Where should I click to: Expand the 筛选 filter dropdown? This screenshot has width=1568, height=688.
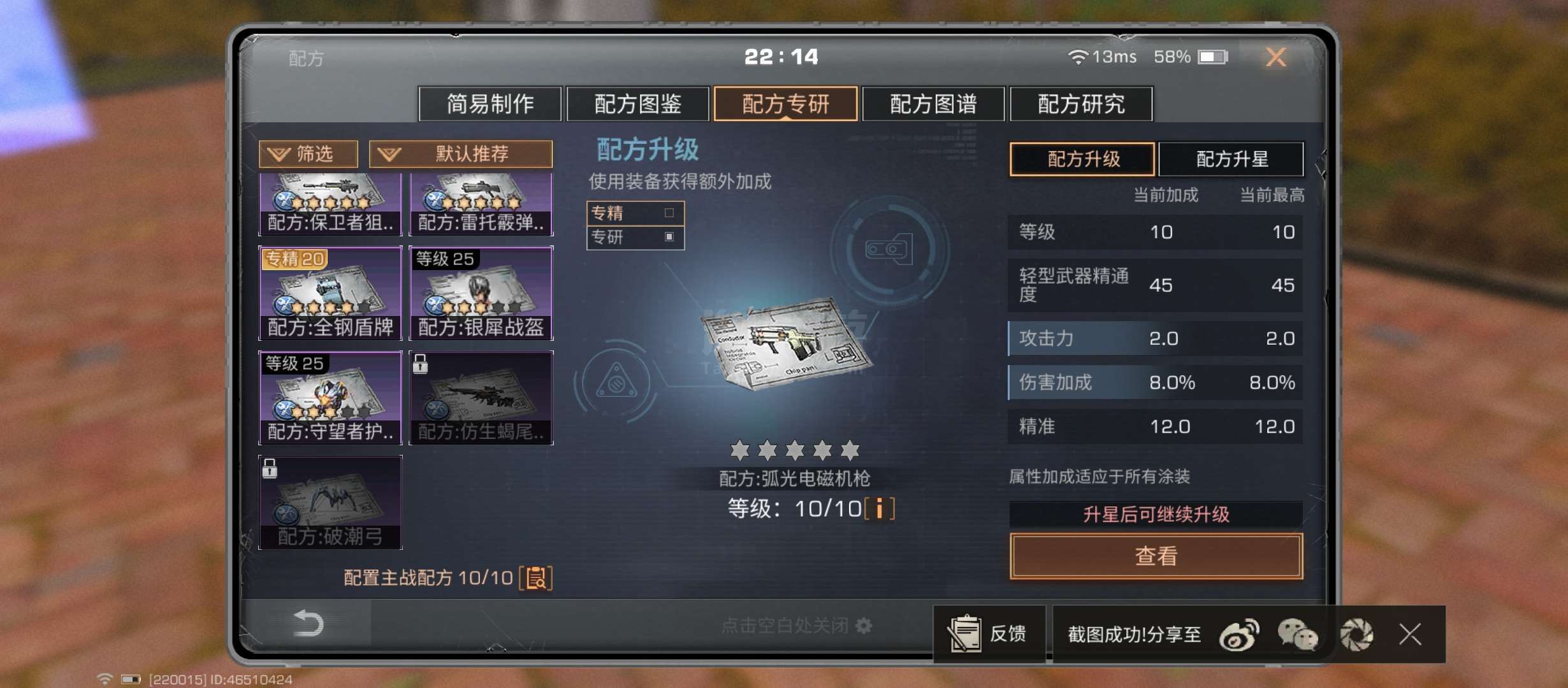(x=309, y=154)
